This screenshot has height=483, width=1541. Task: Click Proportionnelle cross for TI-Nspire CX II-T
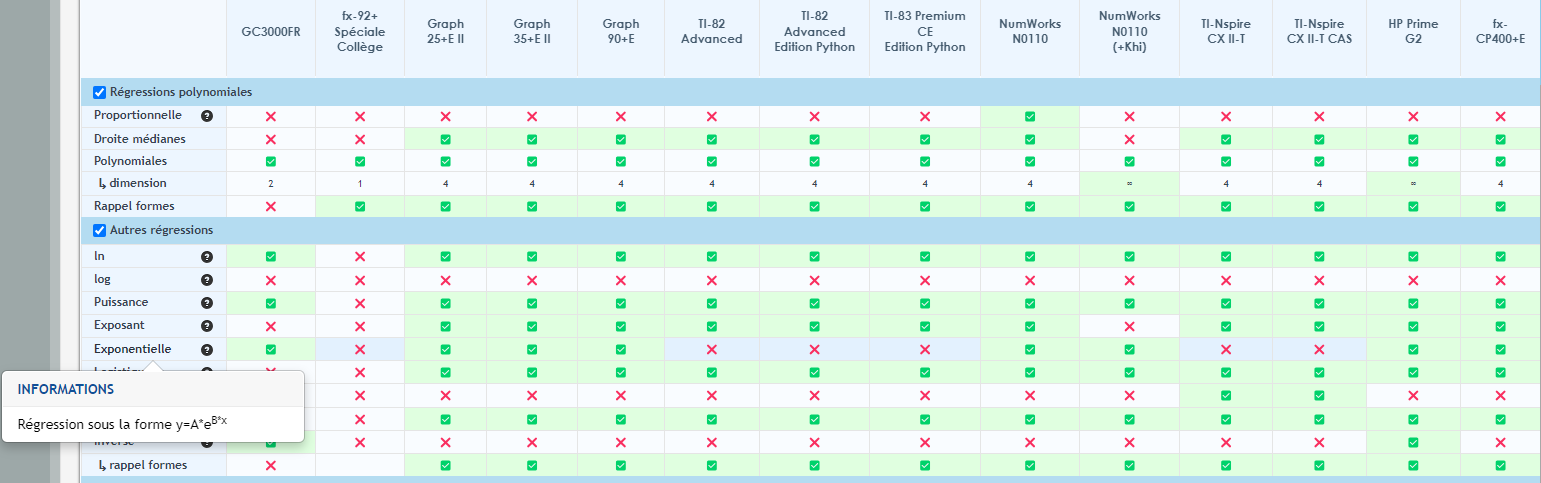(1226, 116)
